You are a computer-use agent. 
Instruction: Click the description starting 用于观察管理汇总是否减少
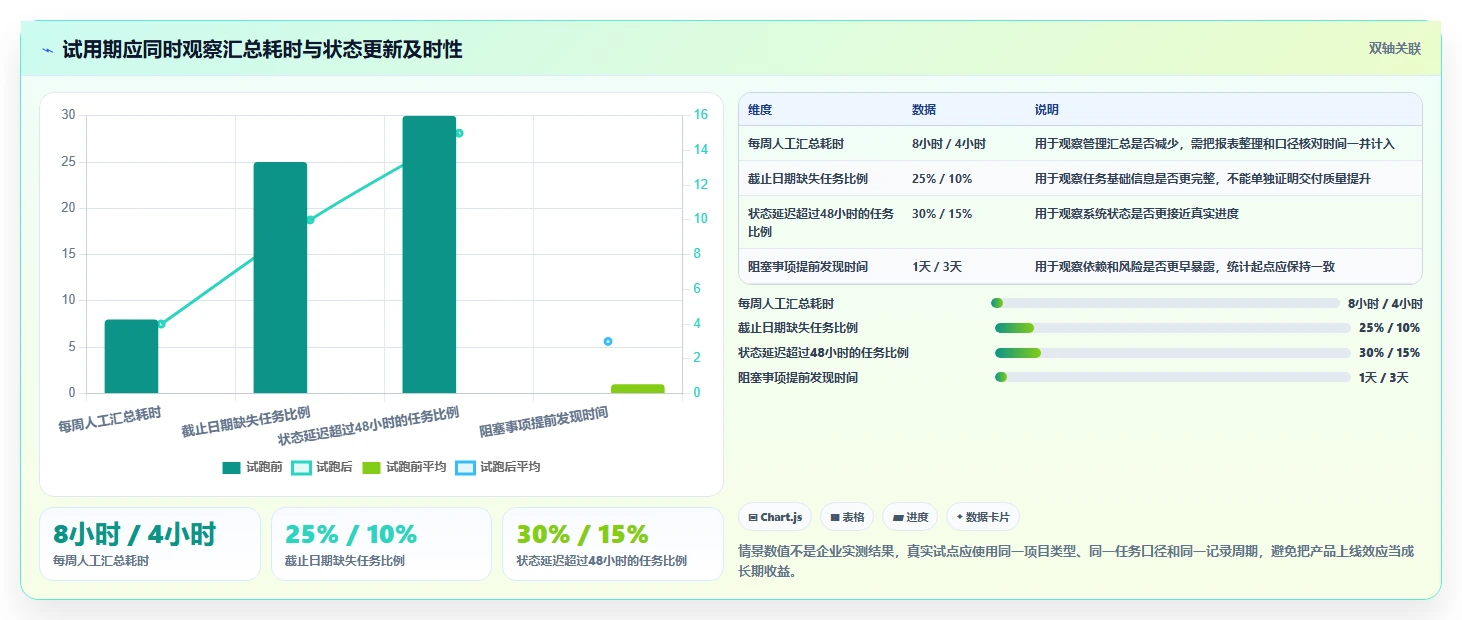pos(1214,144)
